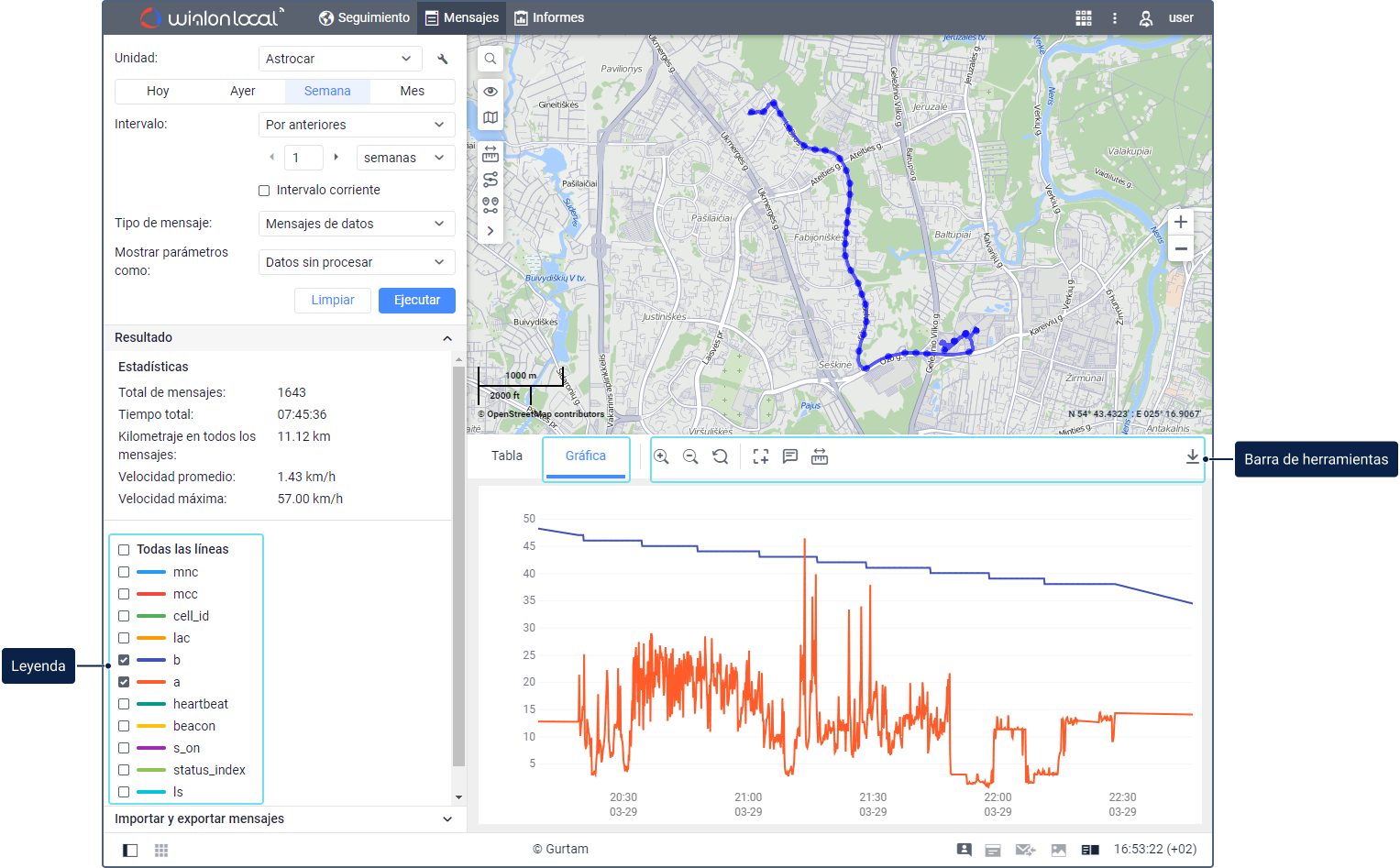The height and width of the screenshot is (868, 1400).
Task: Enable the Intervalo corriente checkbox
Action: click(264, 191)
